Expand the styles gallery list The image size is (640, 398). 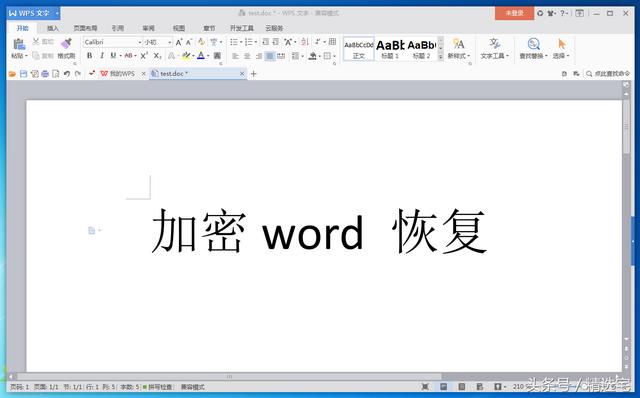pyautogui.click(x=440, y=57)
